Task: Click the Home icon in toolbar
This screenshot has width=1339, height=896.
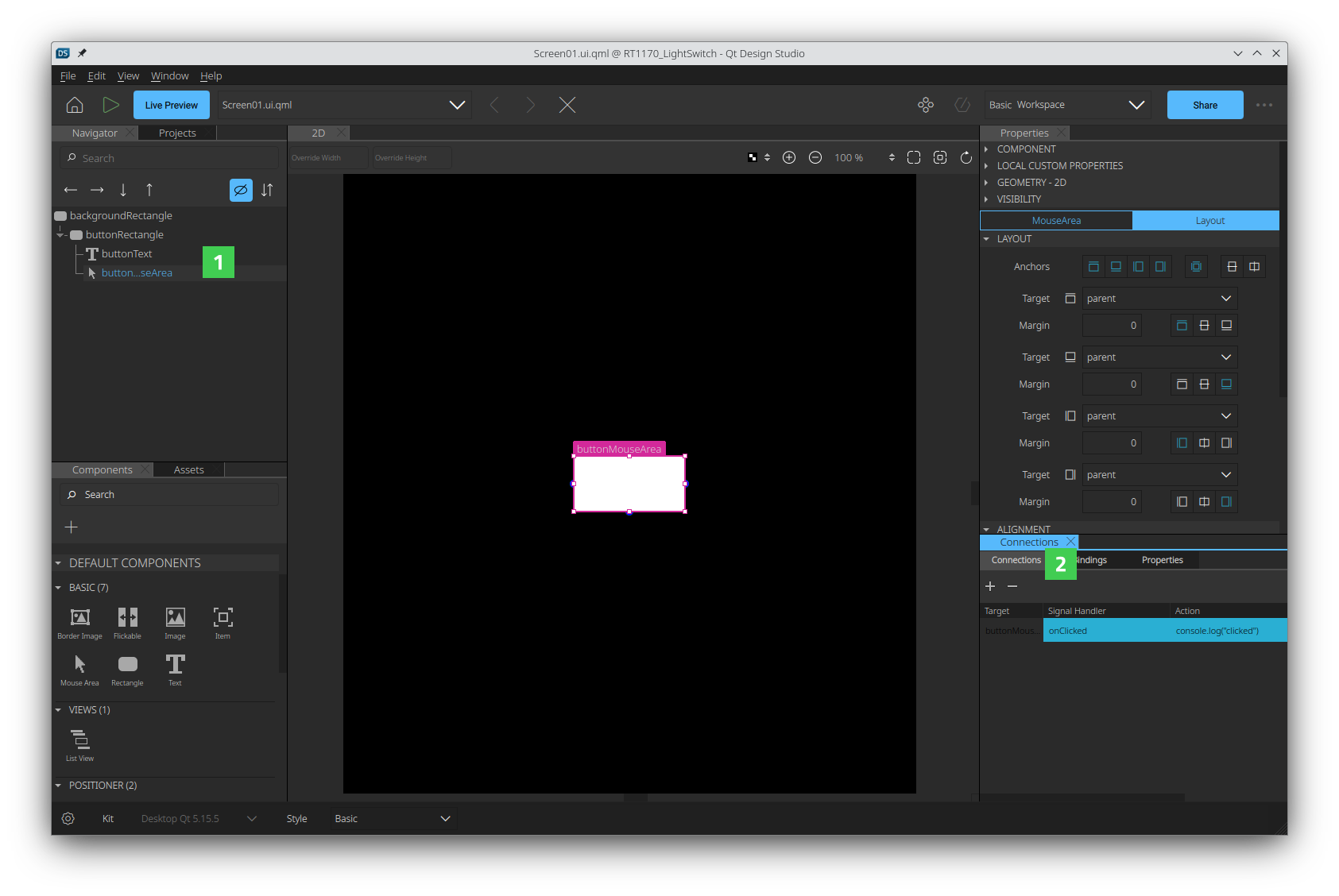Action: point(75,105)
